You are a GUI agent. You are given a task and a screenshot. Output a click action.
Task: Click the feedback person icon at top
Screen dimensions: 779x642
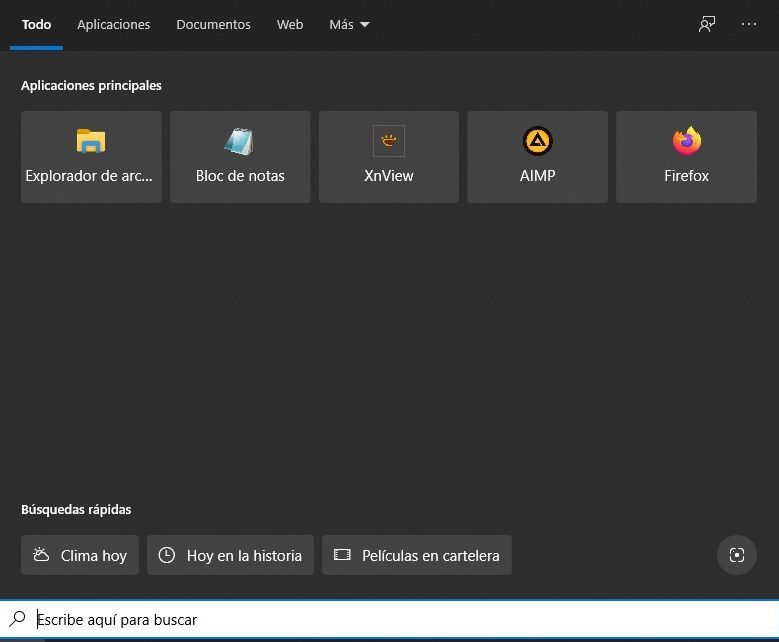(706, 24)
